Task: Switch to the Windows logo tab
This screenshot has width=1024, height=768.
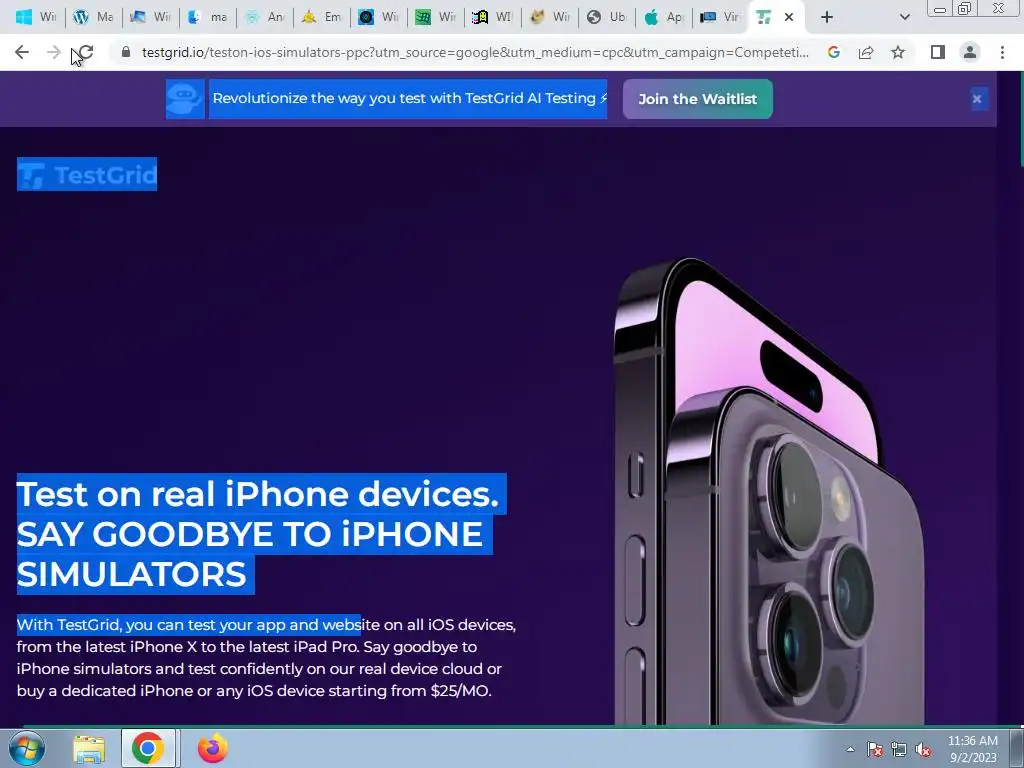Action: 36,18
